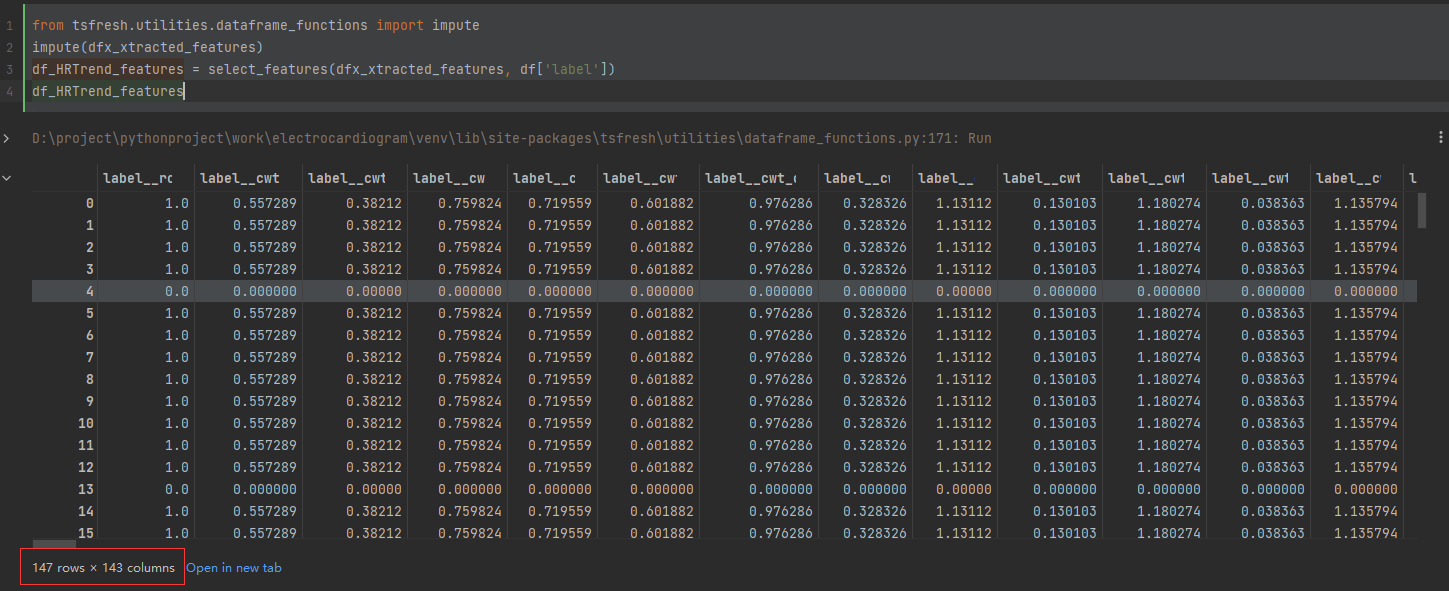Expand the collapsed dataframe_functions.py warning output

pos(7,138)
